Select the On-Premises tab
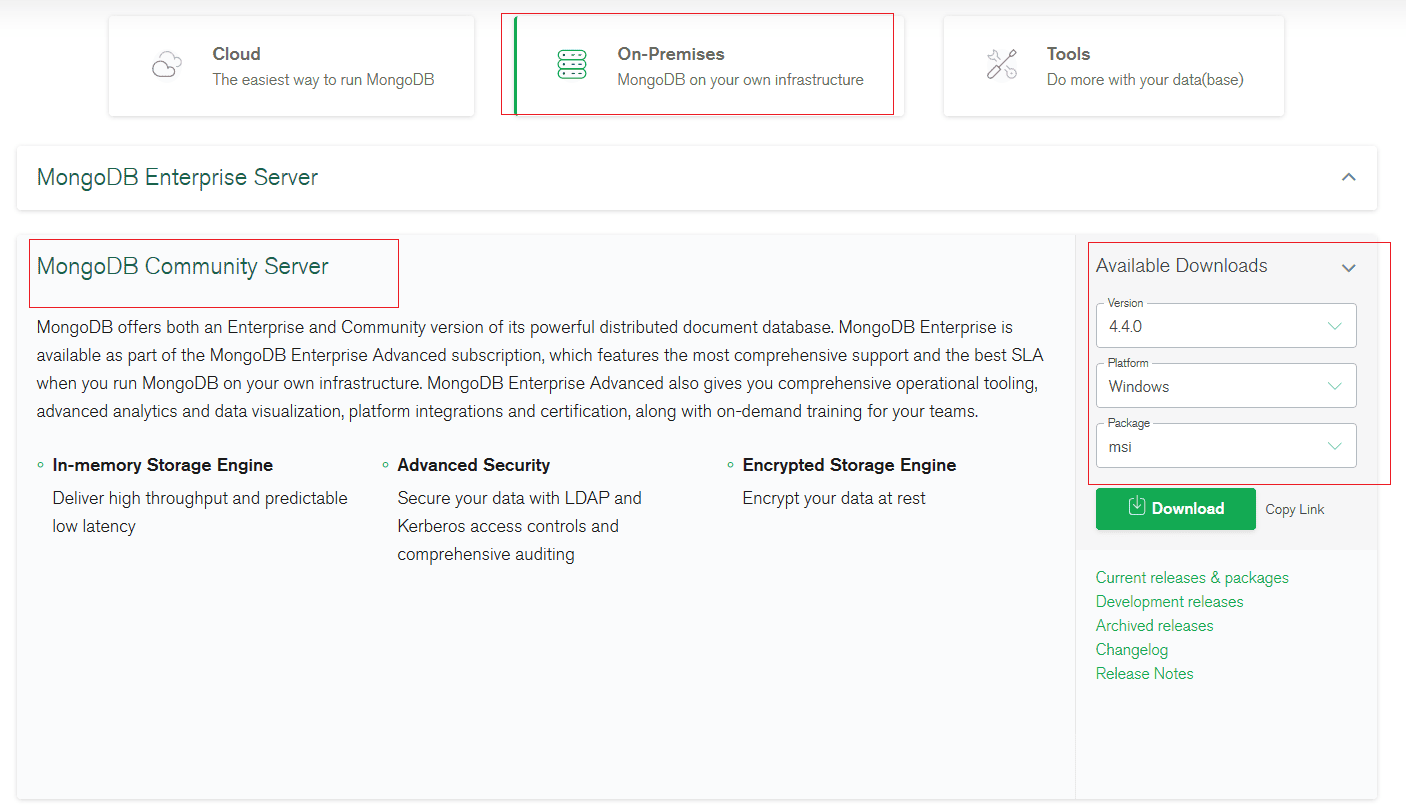 [x=704, y=66]
